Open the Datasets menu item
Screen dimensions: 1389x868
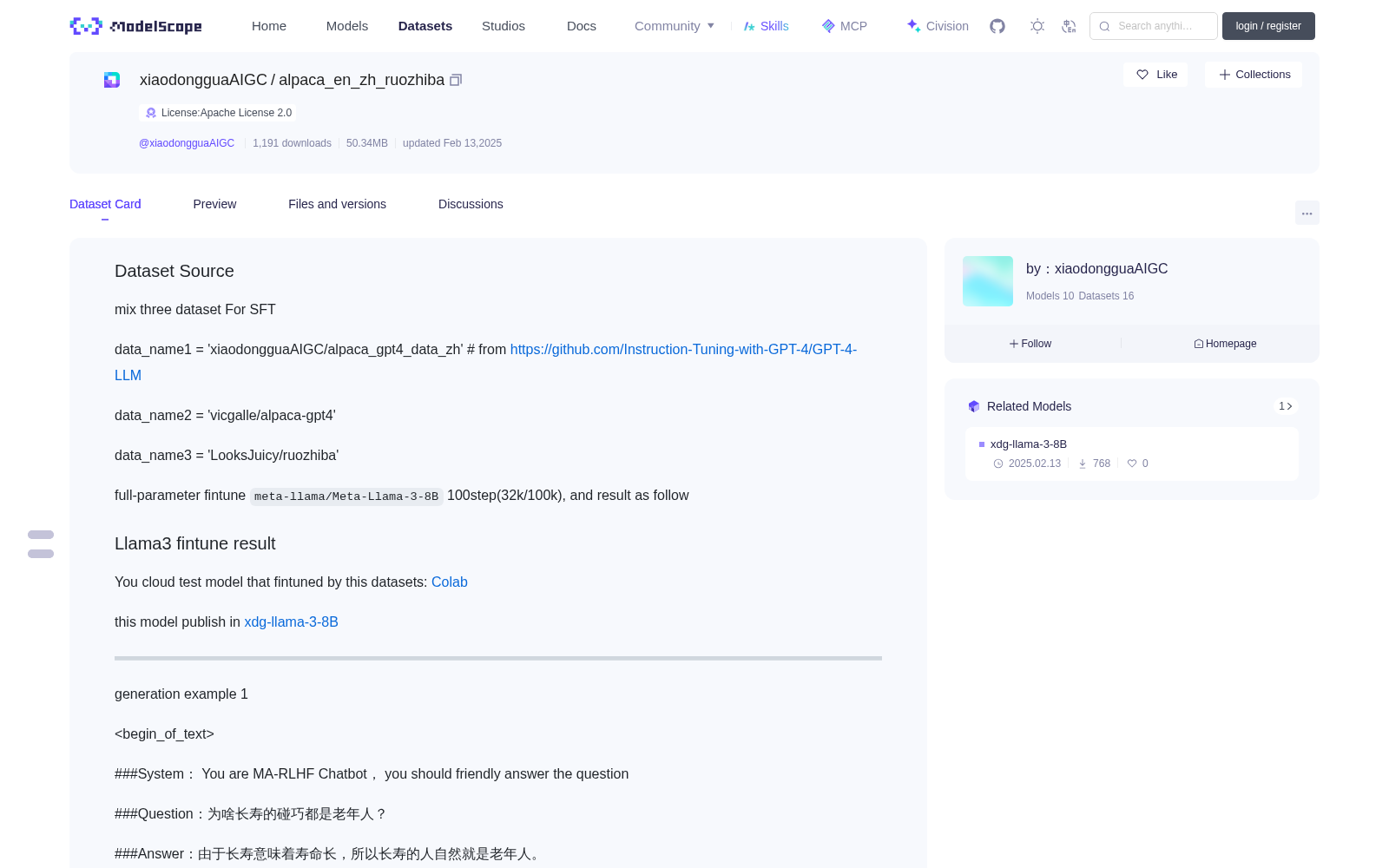point(425,26)
